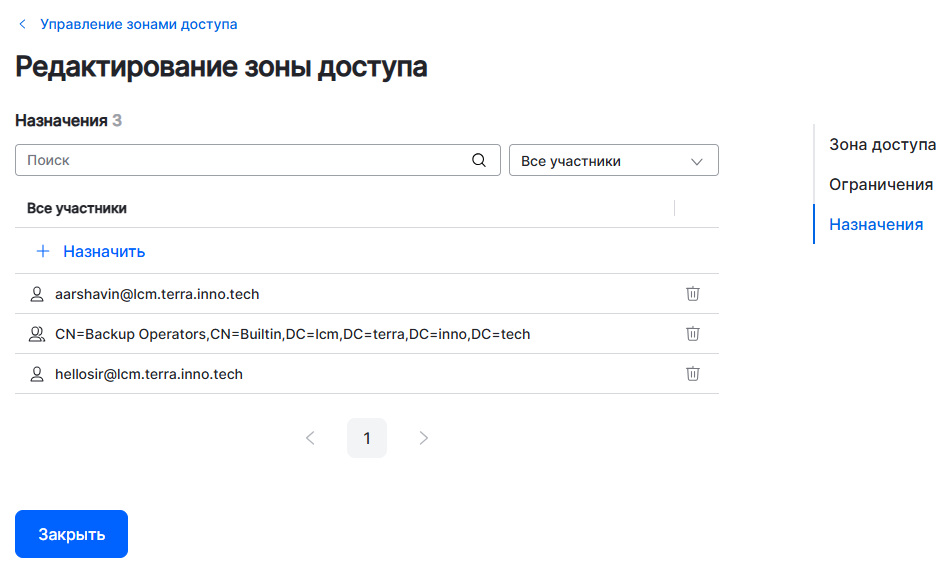Screen dimensions: 951x576
Task: Click the blue Закрыть button
Action: coord(71,534)
